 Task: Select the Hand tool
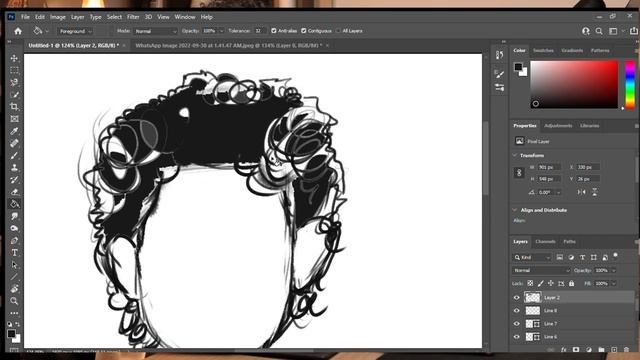tap(14, 289)
